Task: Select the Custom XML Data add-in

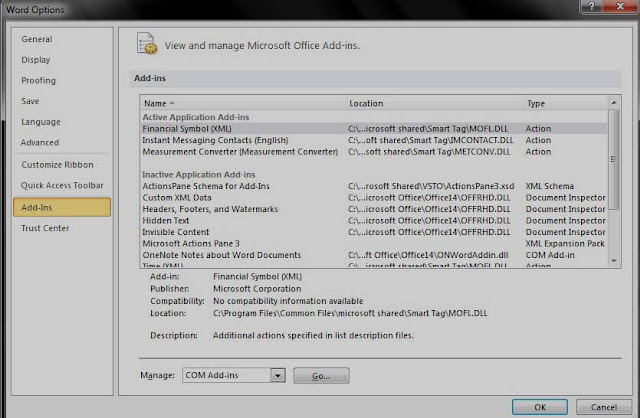Action: pos(373,198)
